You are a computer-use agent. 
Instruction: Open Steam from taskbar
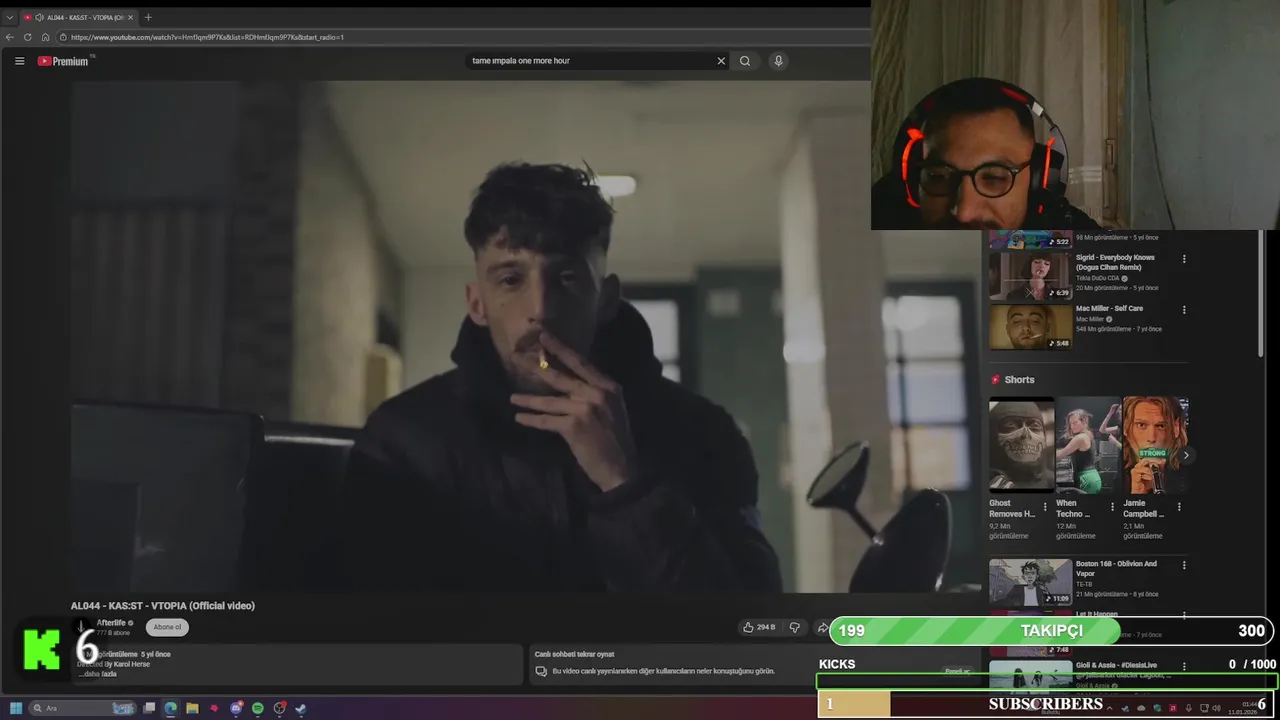301,708
